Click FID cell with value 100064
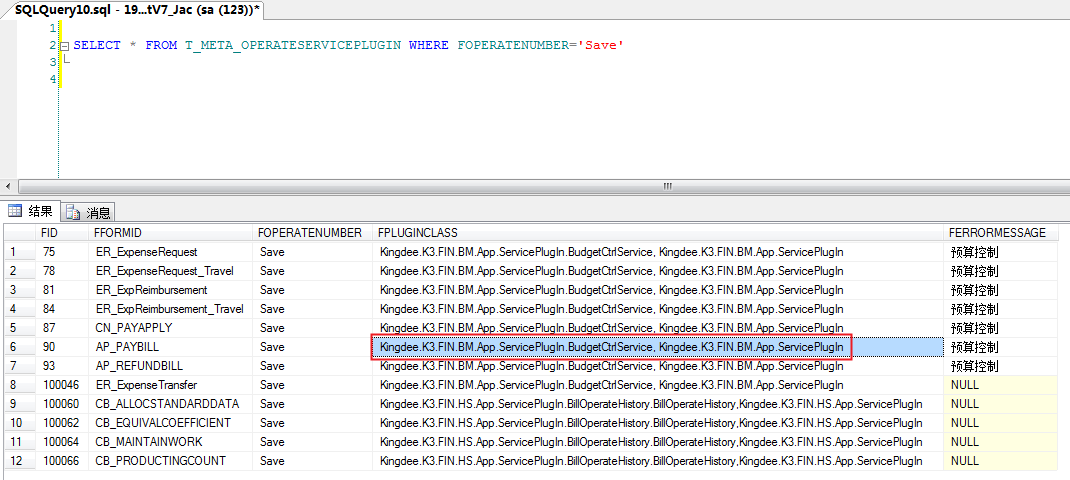The width and height of the screenshot is (1070, 480). click(x=63, y=442)
